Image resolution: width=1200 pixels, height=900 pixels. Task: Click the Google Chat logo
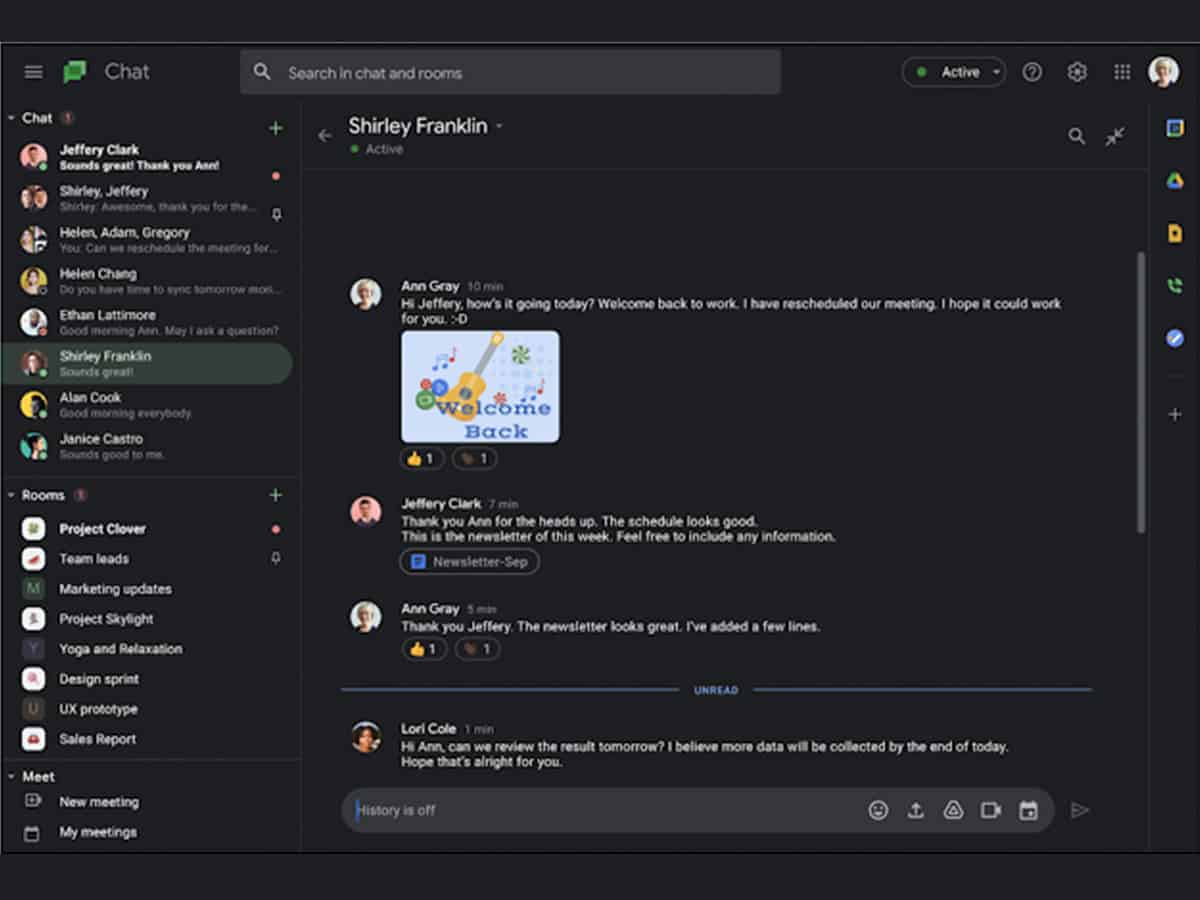pyautogui.click(x=75, y=72)
